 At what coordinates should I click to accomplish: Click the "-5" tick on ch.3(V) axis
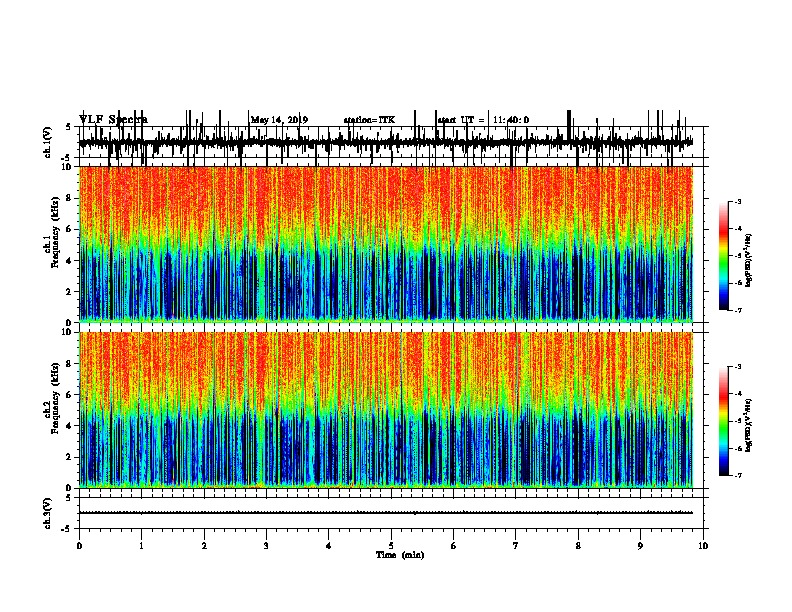pos(67,529)
